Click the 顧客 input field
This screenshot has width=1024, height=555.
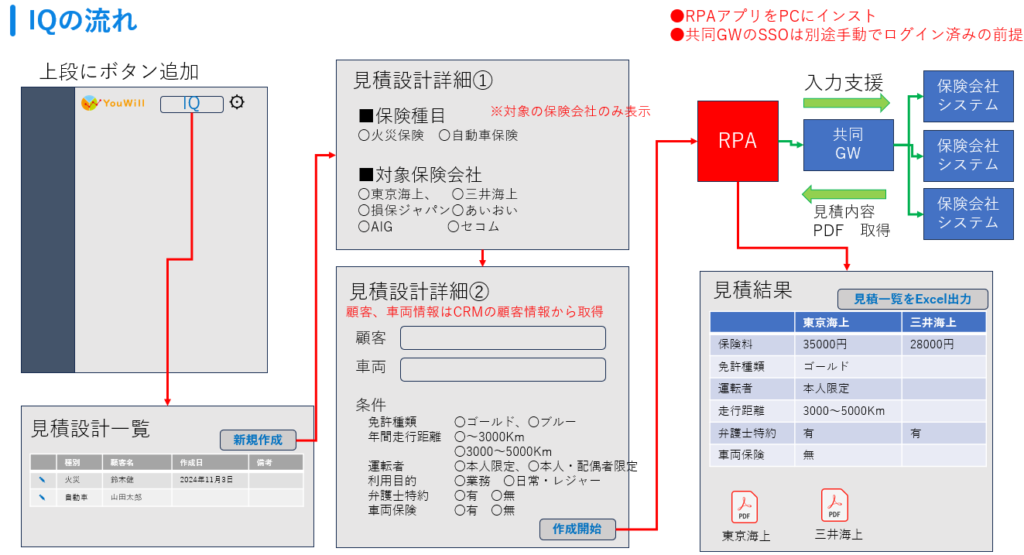(502, 338)
